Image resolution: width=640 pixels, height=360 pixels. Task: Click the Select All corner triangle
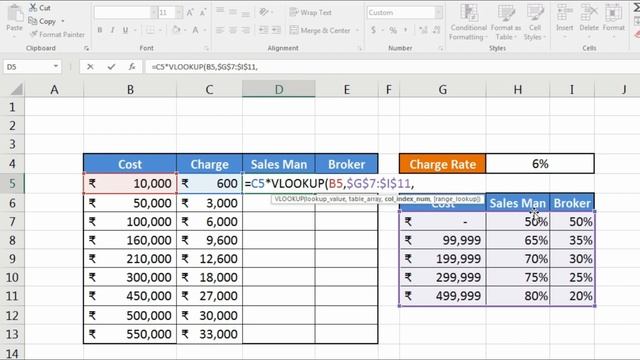point(16,89)
